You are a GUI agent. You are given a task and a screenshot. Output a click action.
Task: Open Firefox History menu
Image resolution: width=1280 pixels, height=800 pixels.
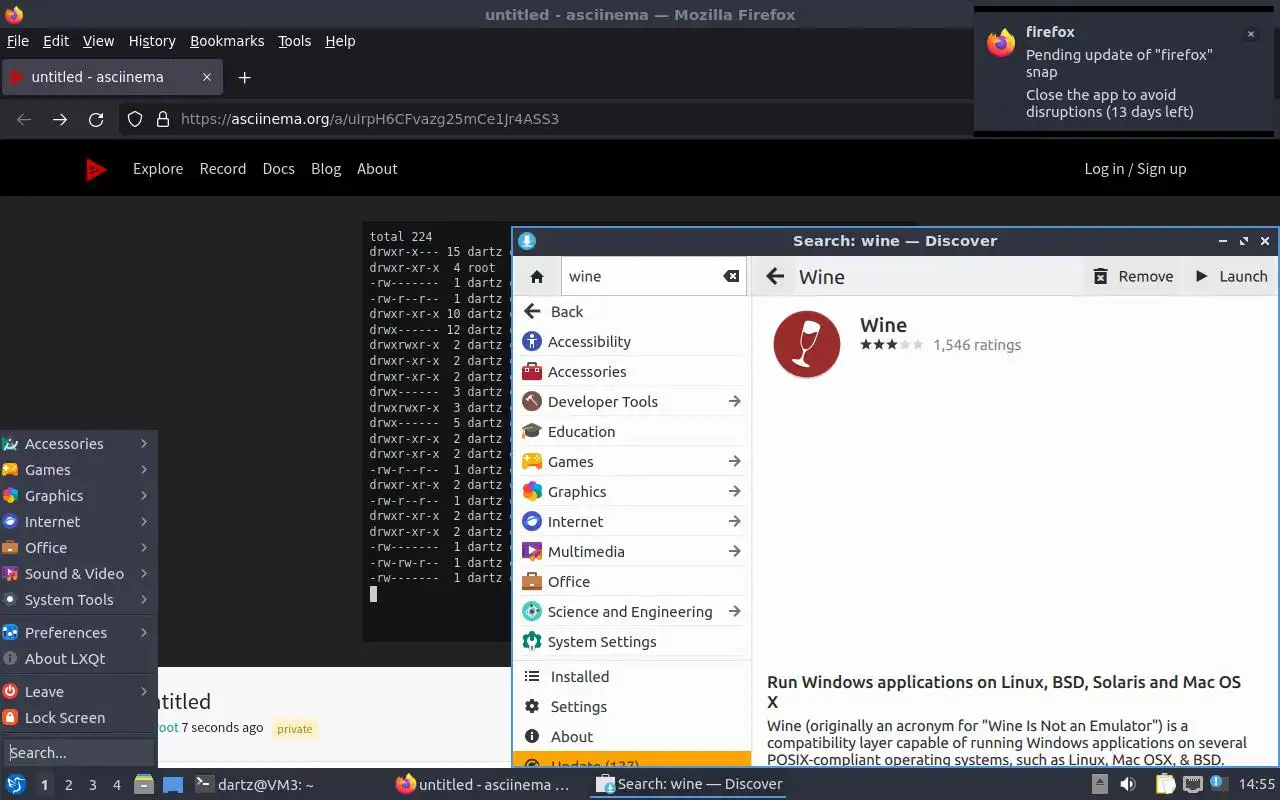pos(152,41)
